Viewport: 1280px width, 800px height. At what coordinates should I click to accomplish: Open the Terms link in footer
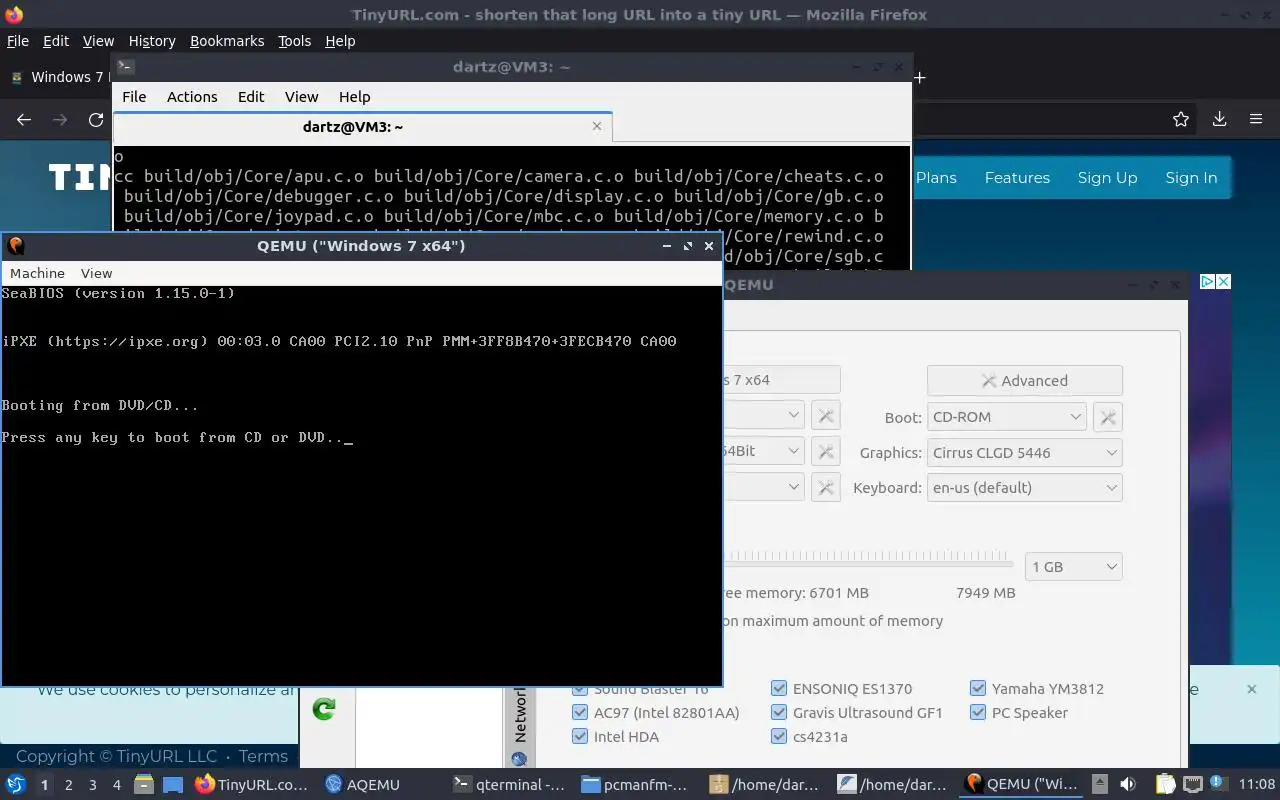click(263, 756)
